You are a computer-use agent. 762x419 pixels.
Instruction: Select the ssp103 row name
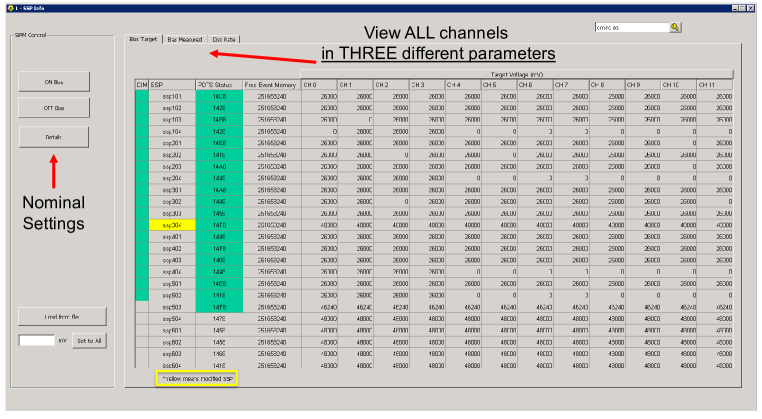172,120
